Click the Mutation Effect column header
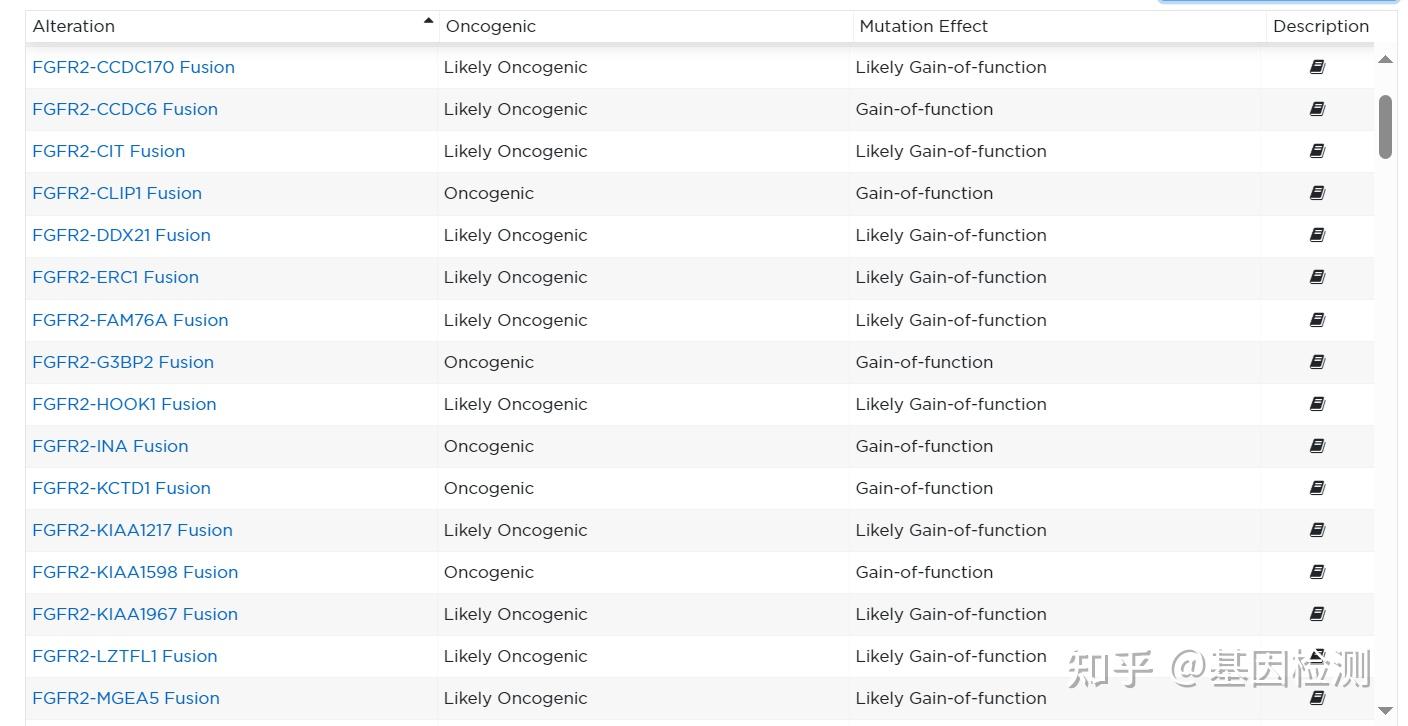 (923, 26)
